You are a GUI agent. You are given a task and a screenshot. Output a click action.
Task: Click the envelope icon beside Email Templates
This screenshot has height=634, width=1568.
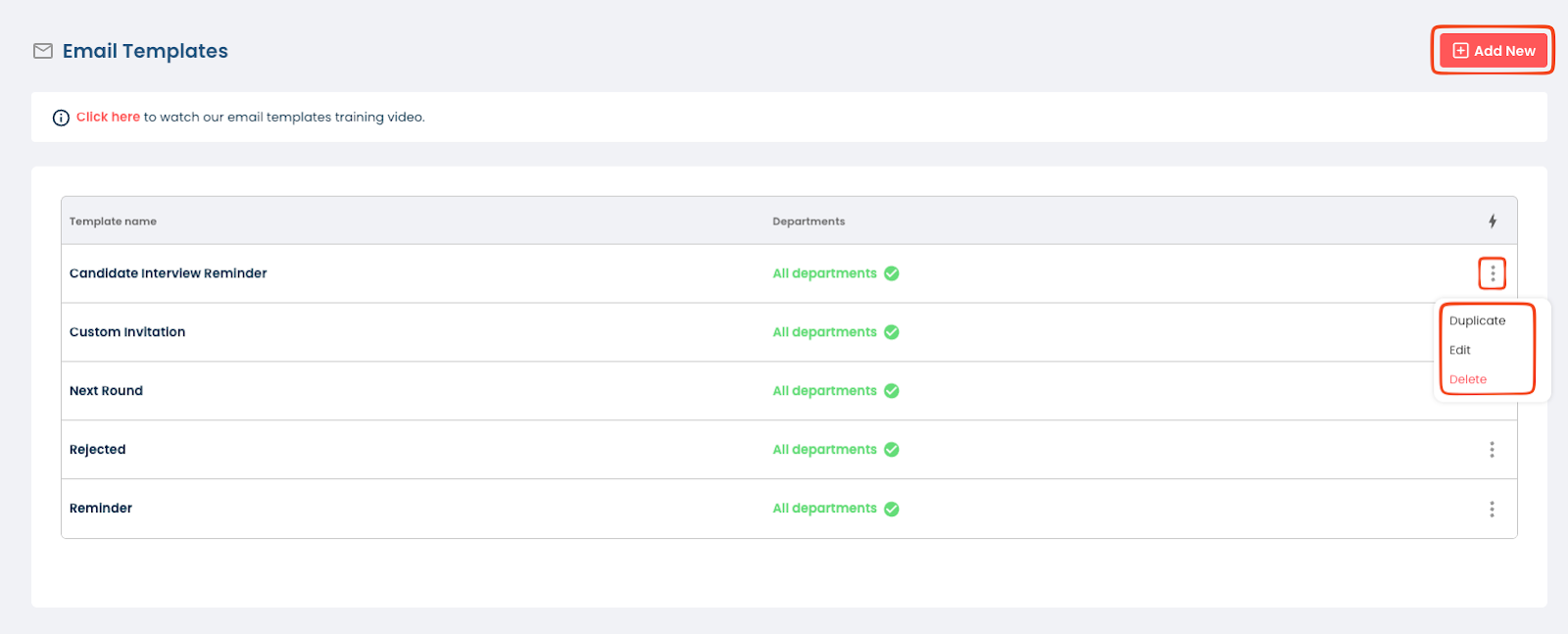[x=43, y=51]
